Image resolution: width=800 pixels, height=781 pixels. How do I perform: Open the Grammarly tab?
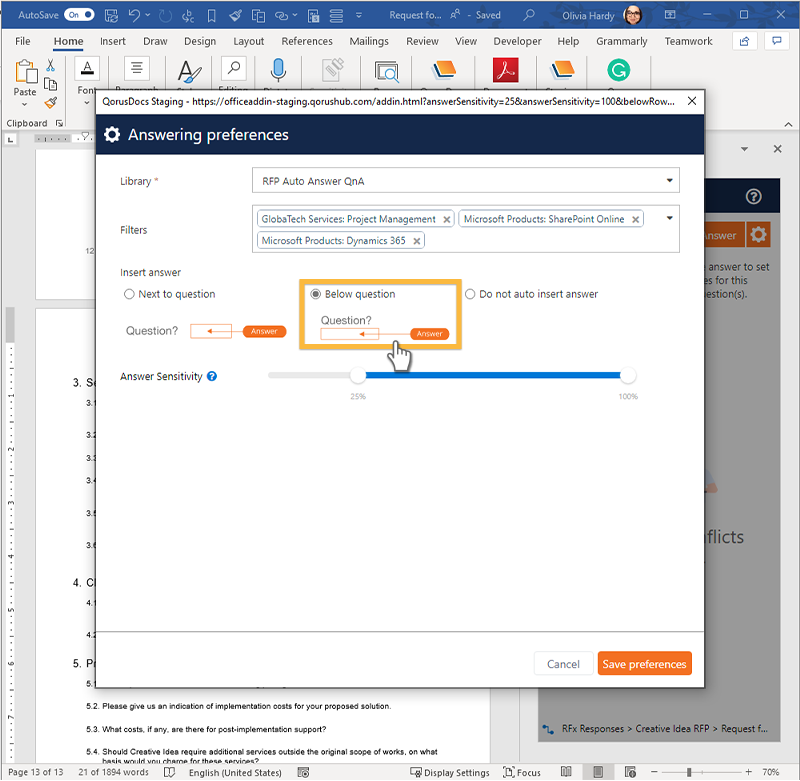pos(621,41)
